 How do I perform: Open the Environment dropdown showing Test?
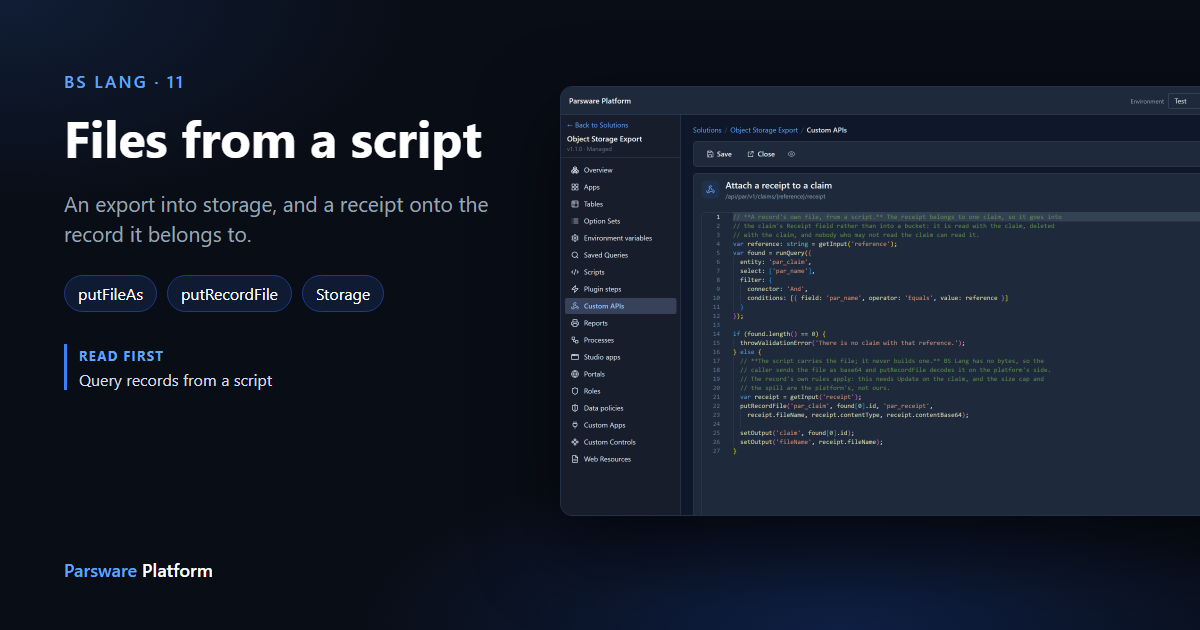tap(1184, 101)
